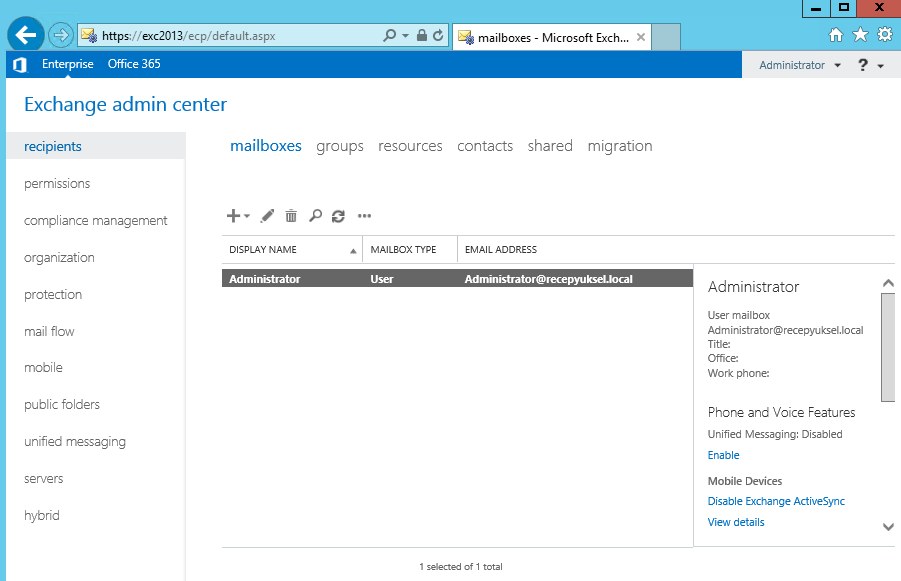Click the 'Unified Messaging: Disabled' text

pyautogui.click(x=775, y=434)
